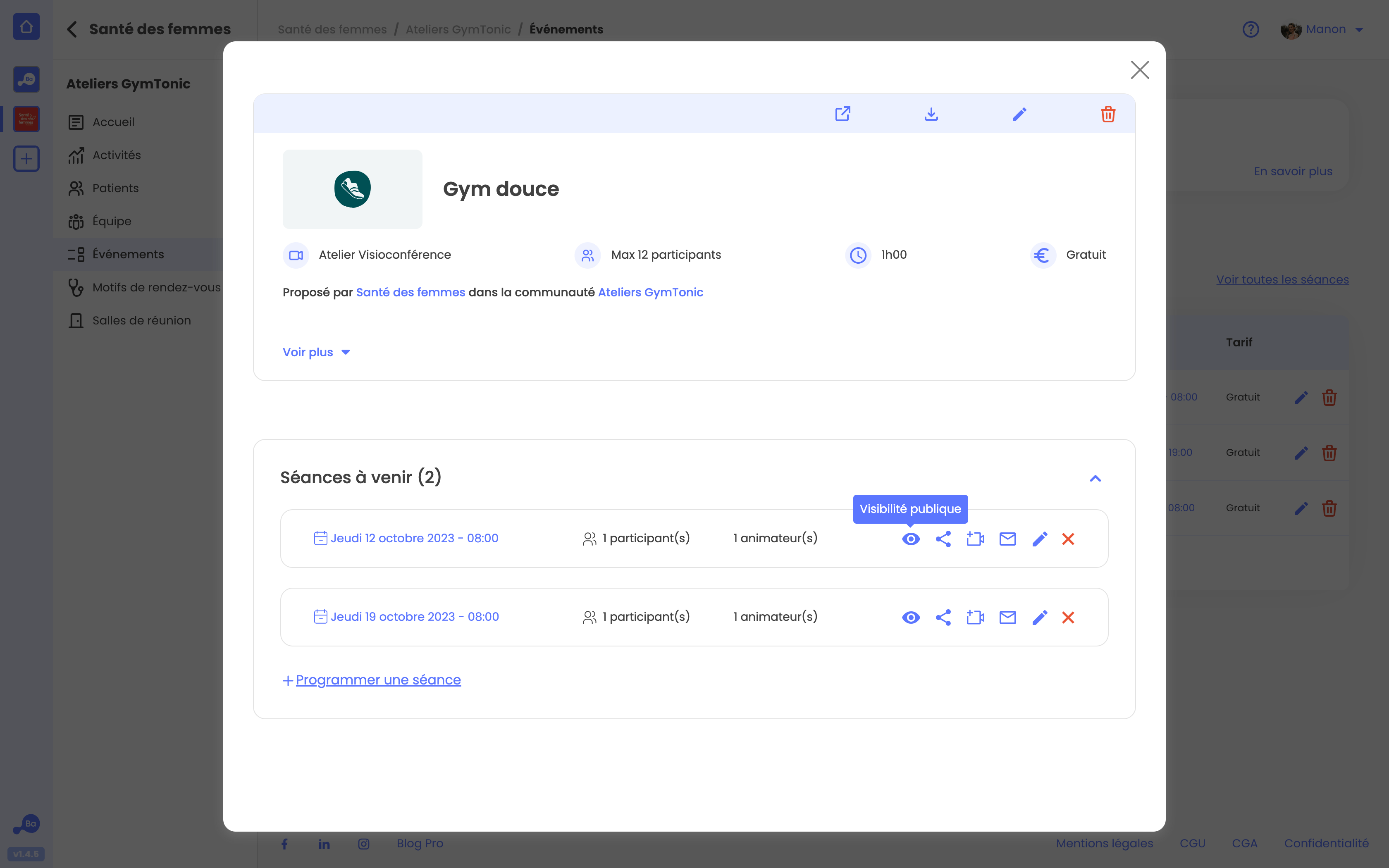Image resolution: width=1389 pixels, height=868 pixels.
Task: Open Jeudi 19 octobre 2023 session date
Action: 406,617
